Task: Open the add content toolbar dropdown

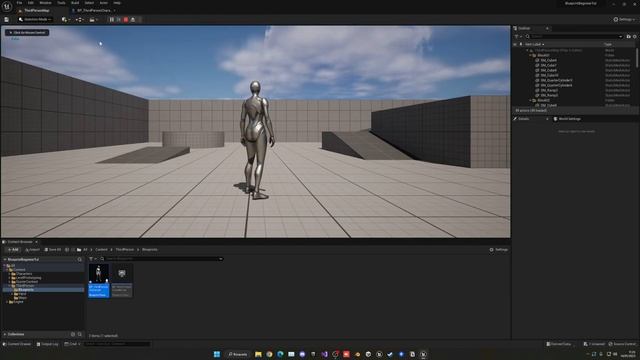Action: tap(65, 20)
